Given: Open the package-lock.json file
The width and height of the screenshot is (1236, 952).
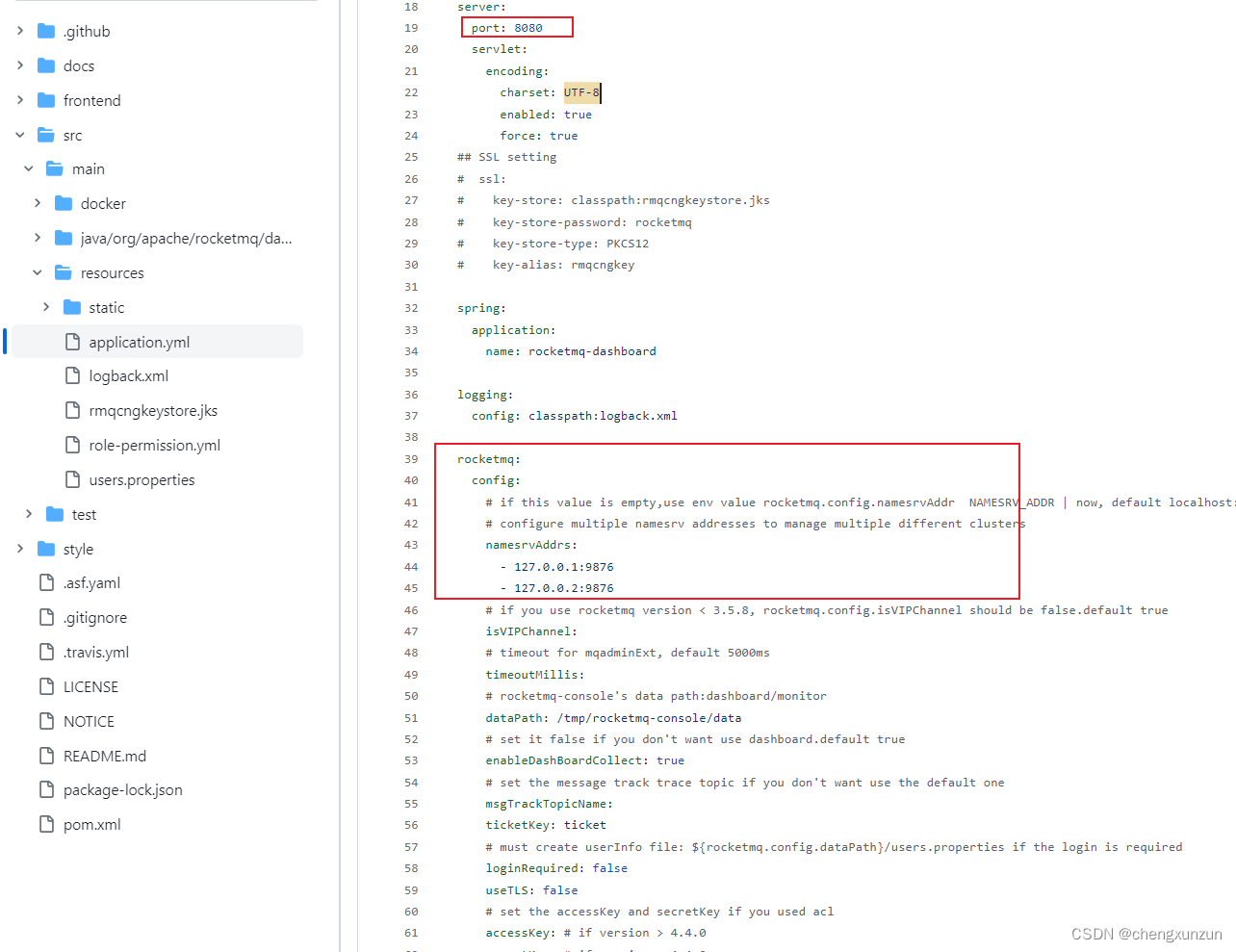Looking at the screenshot, I should pos(123,790).
